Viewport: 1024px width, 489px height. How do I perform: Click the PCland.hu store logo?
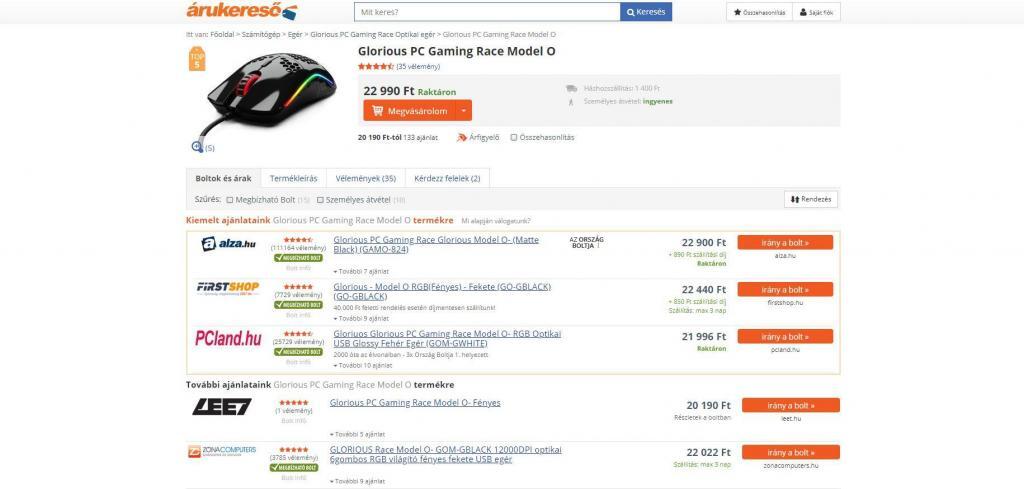228,338
